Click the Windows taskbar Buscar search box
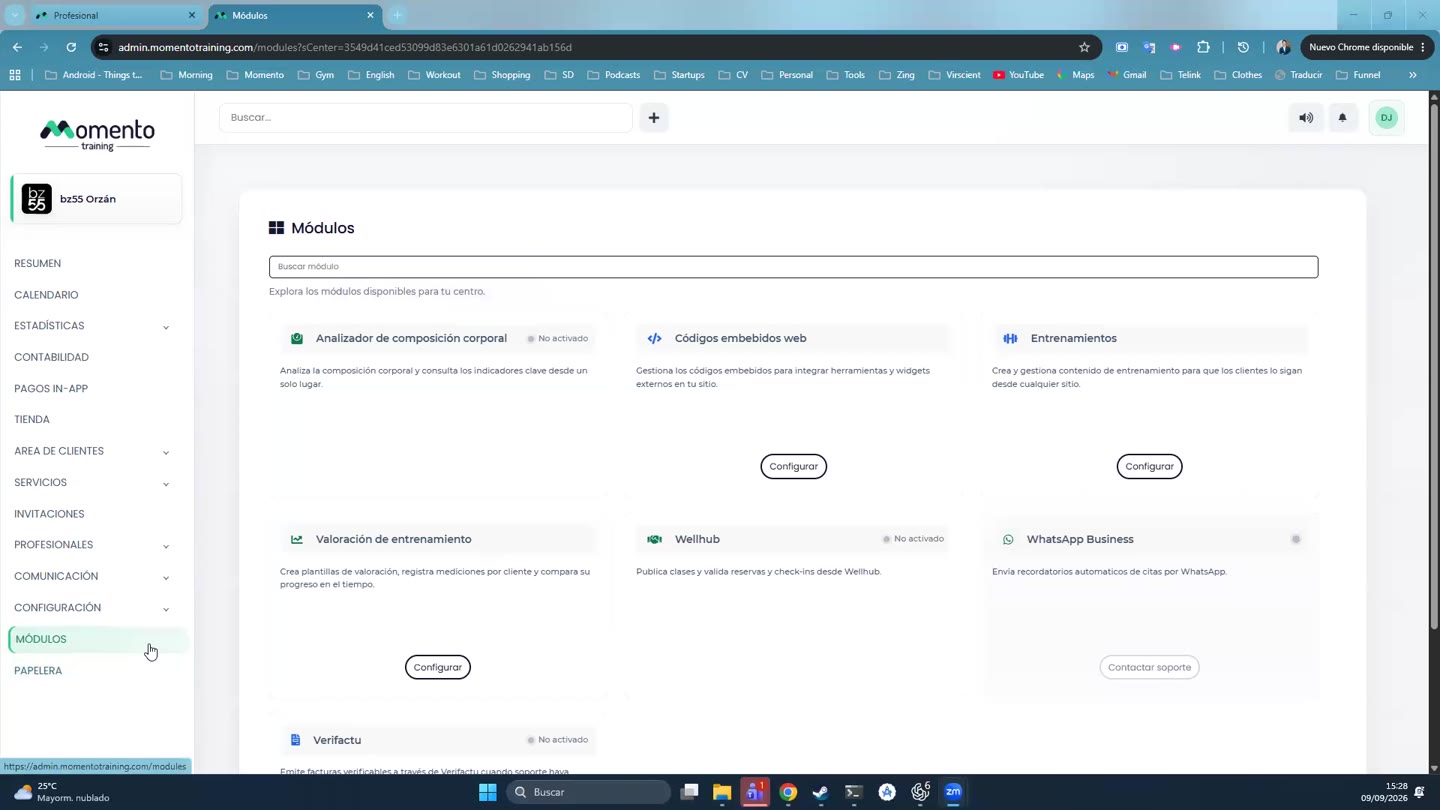This screenshot has height=810, width=1440. tap(589, 792)
